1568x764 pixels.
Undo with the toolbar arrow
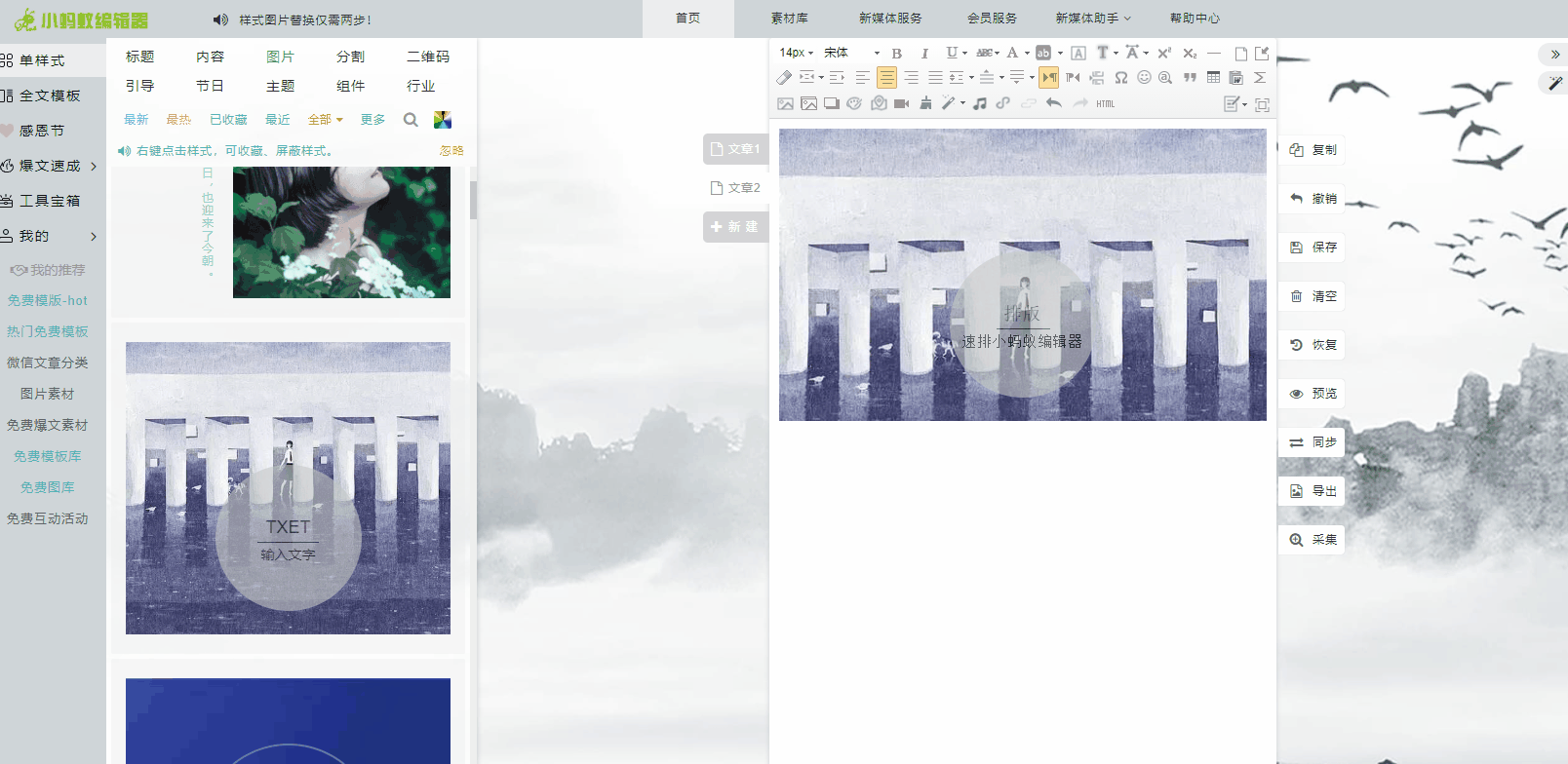point(1054,103)
